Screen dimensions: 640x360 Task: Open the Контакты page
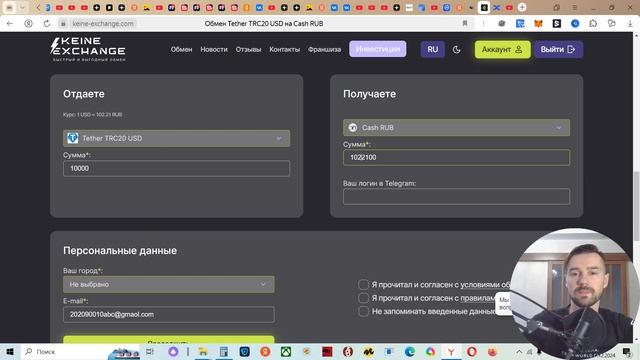pos(284,49)
